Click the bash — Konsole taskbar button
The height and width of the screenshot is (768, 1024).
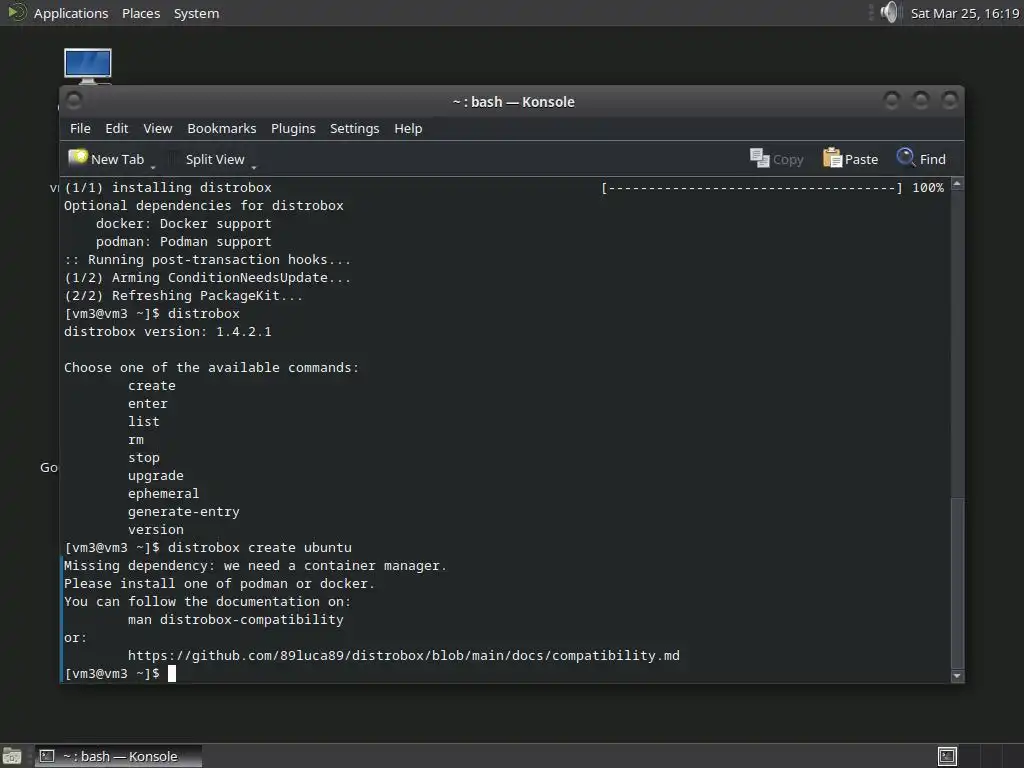coord(118,756)
